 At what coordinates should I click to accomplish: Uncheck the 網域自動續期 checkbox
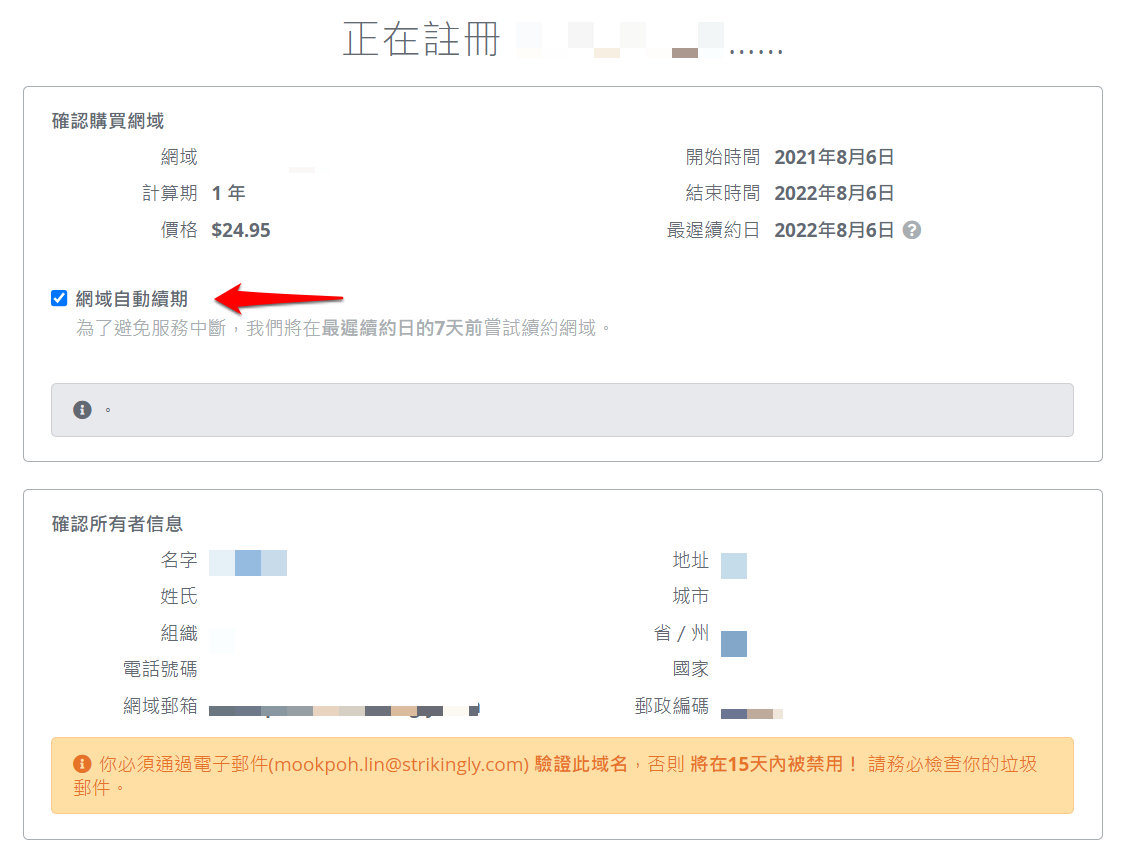(x=60, y=298)
